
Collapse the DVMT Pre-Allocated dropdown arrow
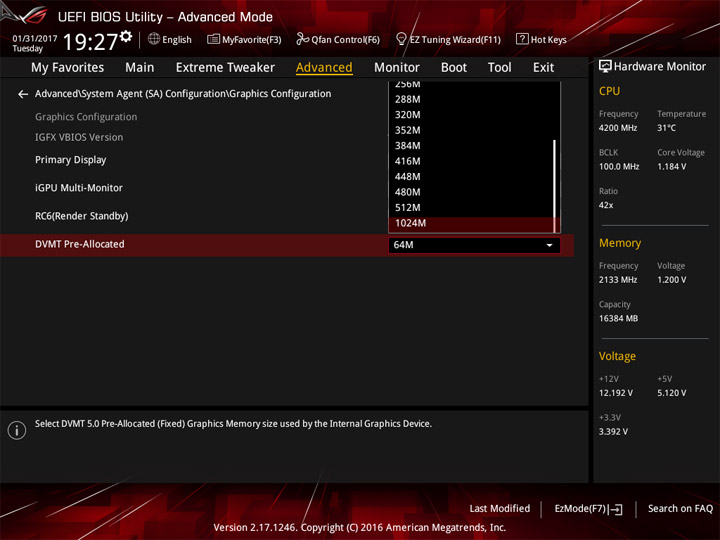click(x=549, y=245)
